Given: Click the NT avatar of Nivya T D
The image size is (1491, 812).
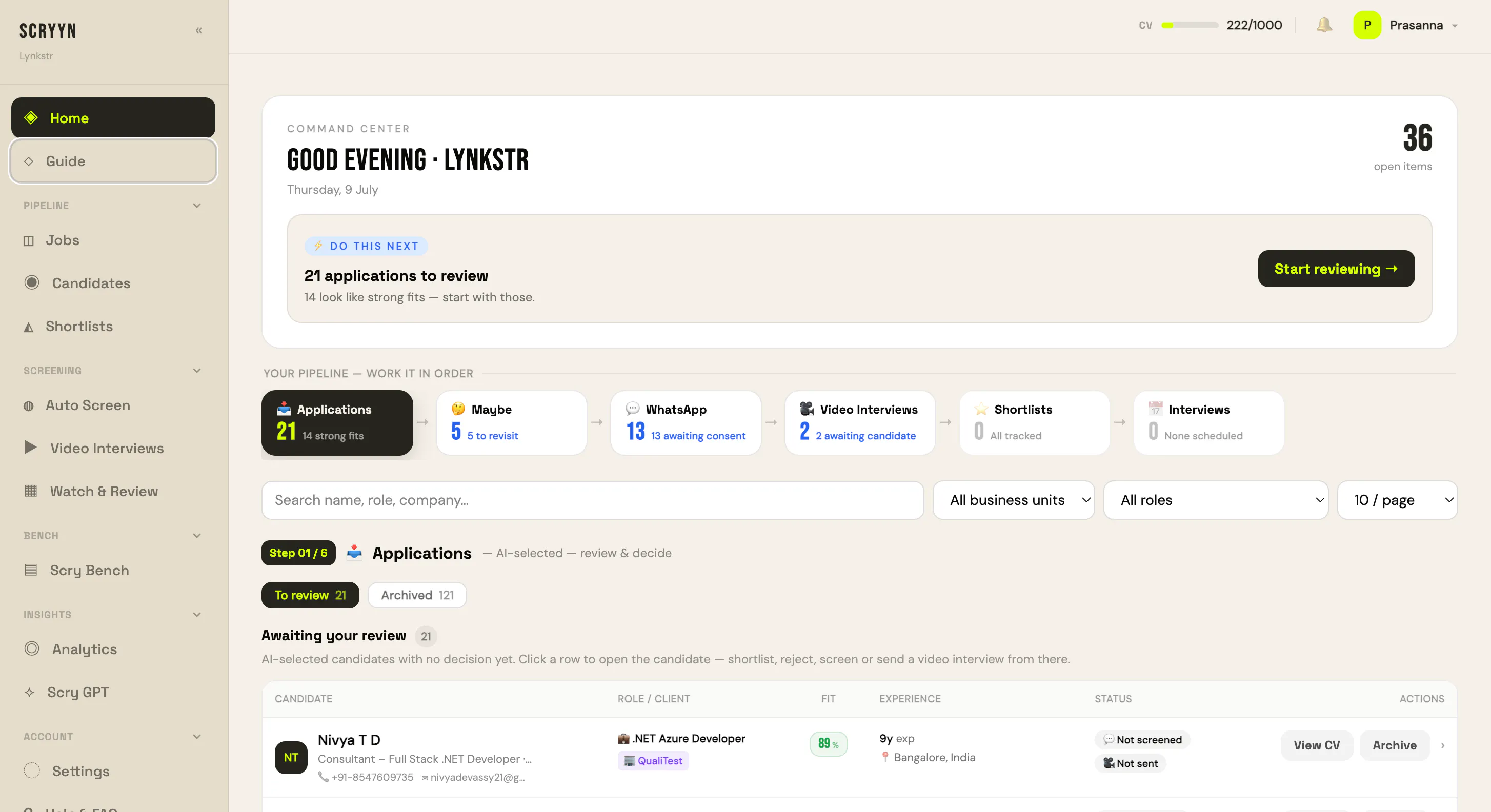Looking at the screenshot, I should 291,757.
